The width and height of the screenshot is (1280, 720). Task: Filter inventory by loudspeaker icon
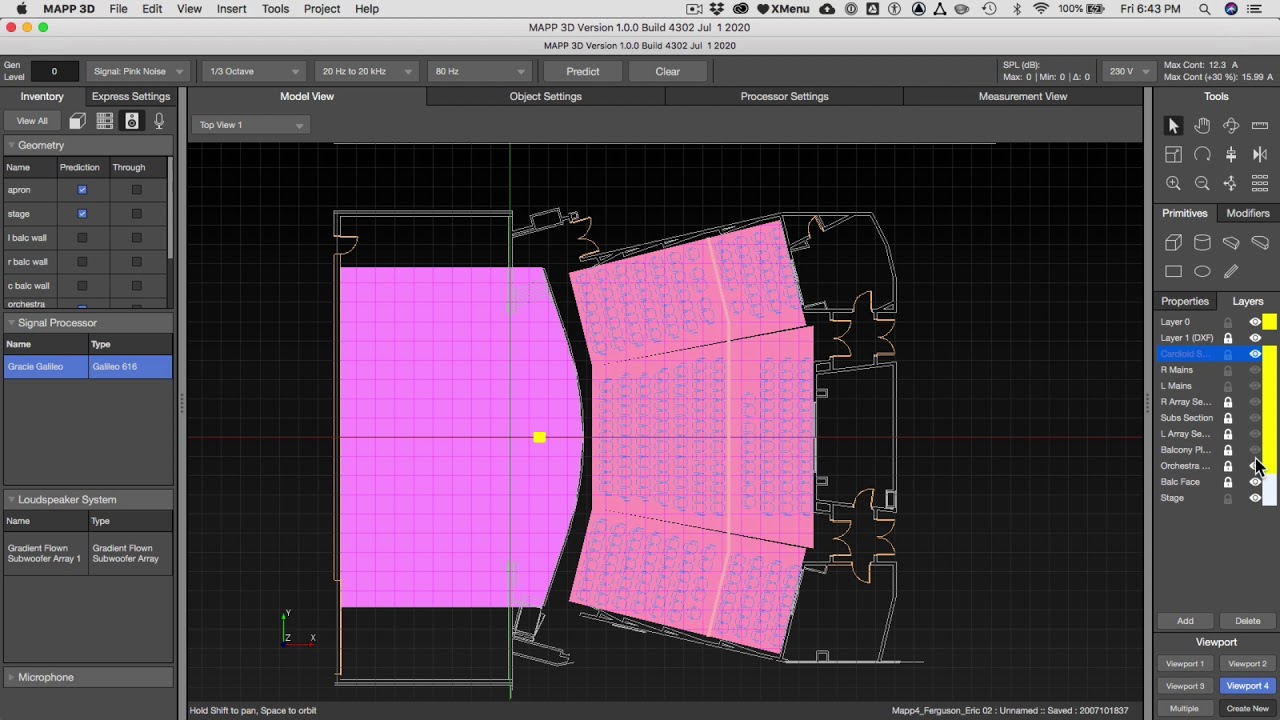pos(131,121)
